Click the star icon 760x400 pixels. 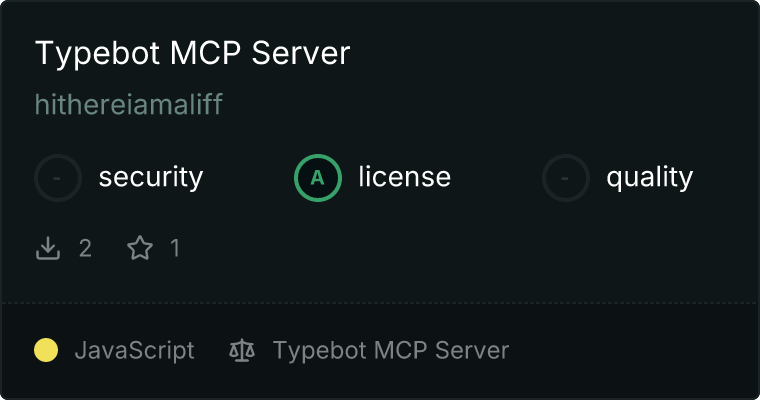140,248
